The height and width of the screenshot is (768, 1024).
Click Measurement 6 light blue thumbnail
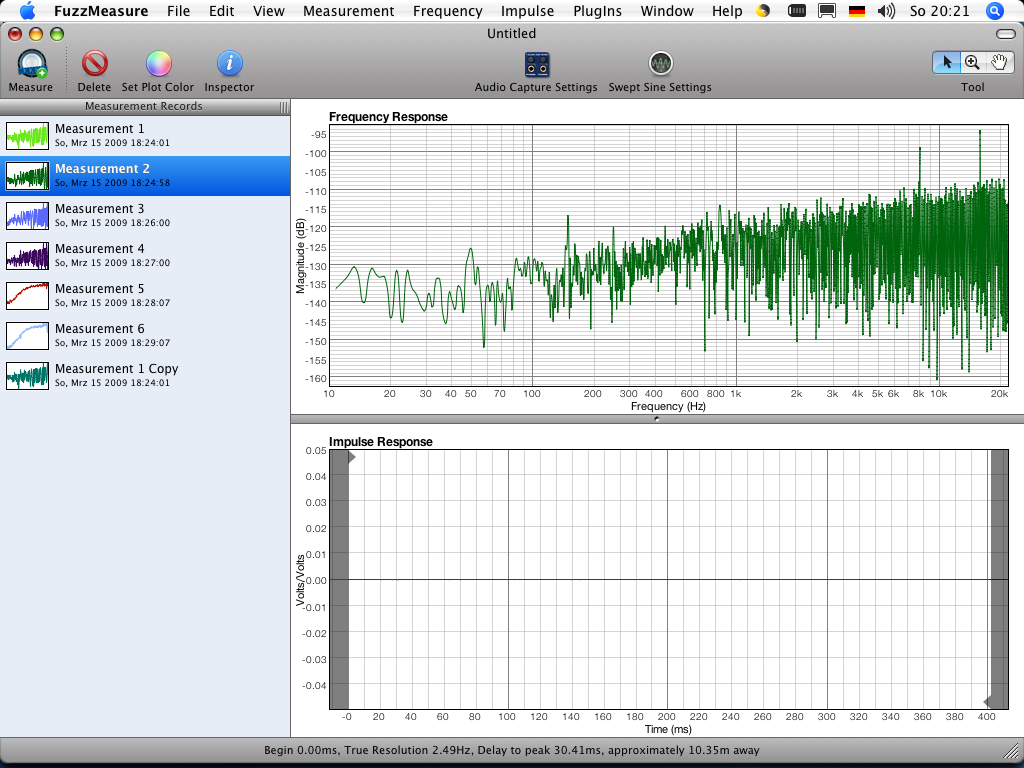pyautogui.click(x=27, y=335)
